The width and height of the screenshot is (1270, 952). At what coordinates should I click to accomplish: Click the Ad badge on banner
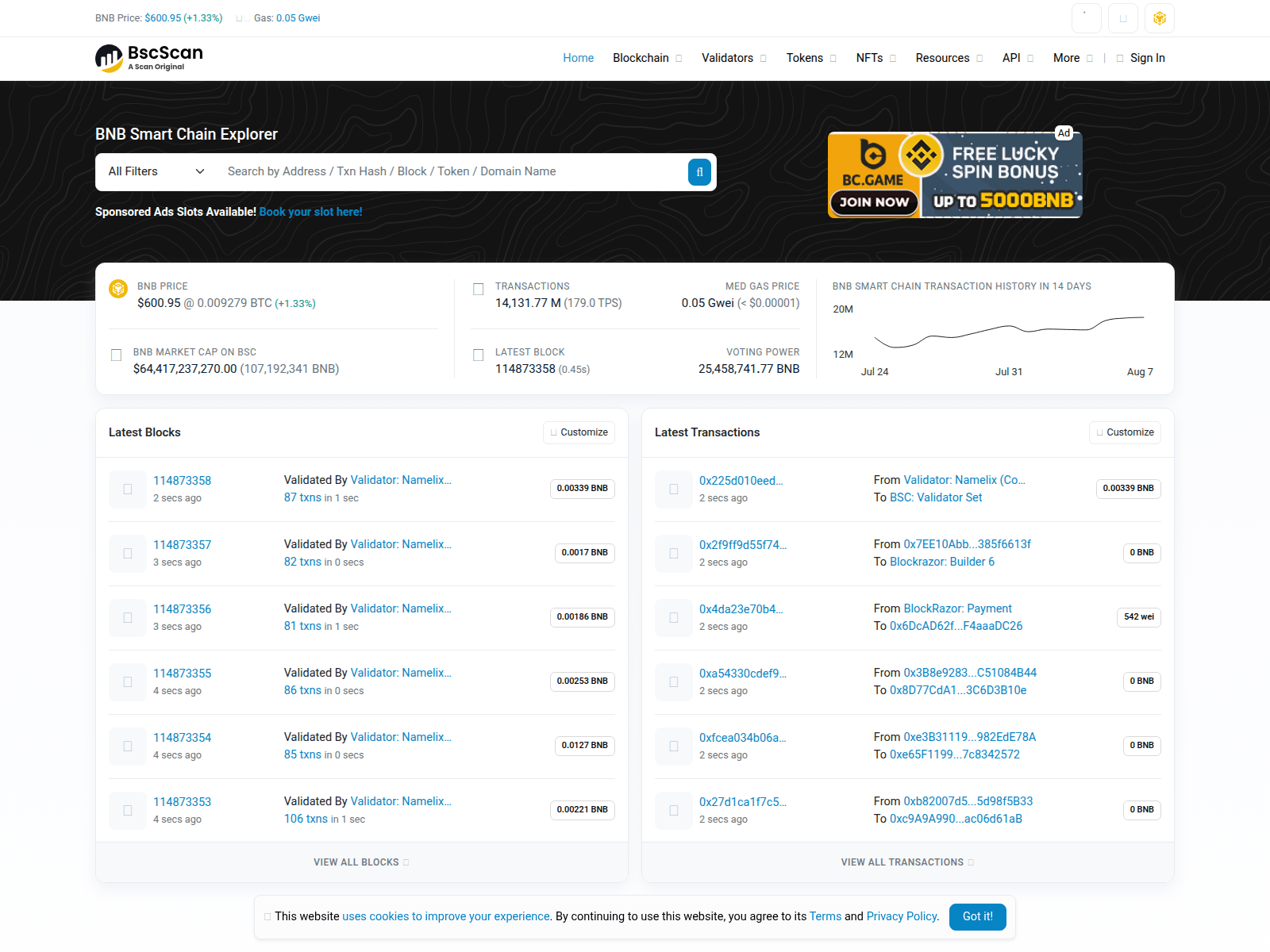1064,133
